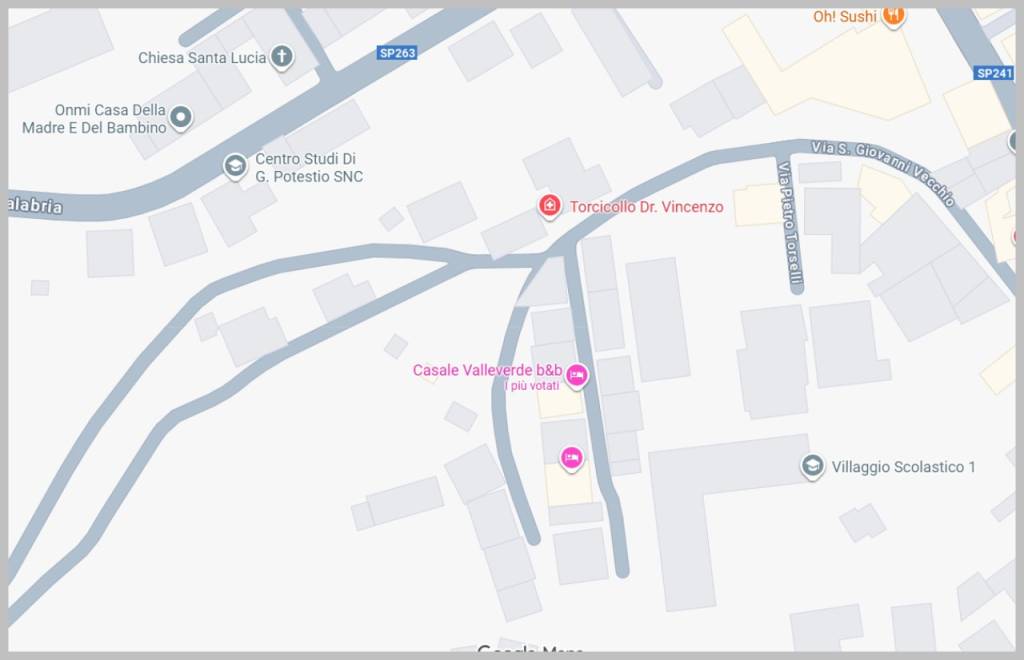Viewport: 1024px width, 660px height.
Task: Click the SP241 road shield
Action: [x=994, y=73]
